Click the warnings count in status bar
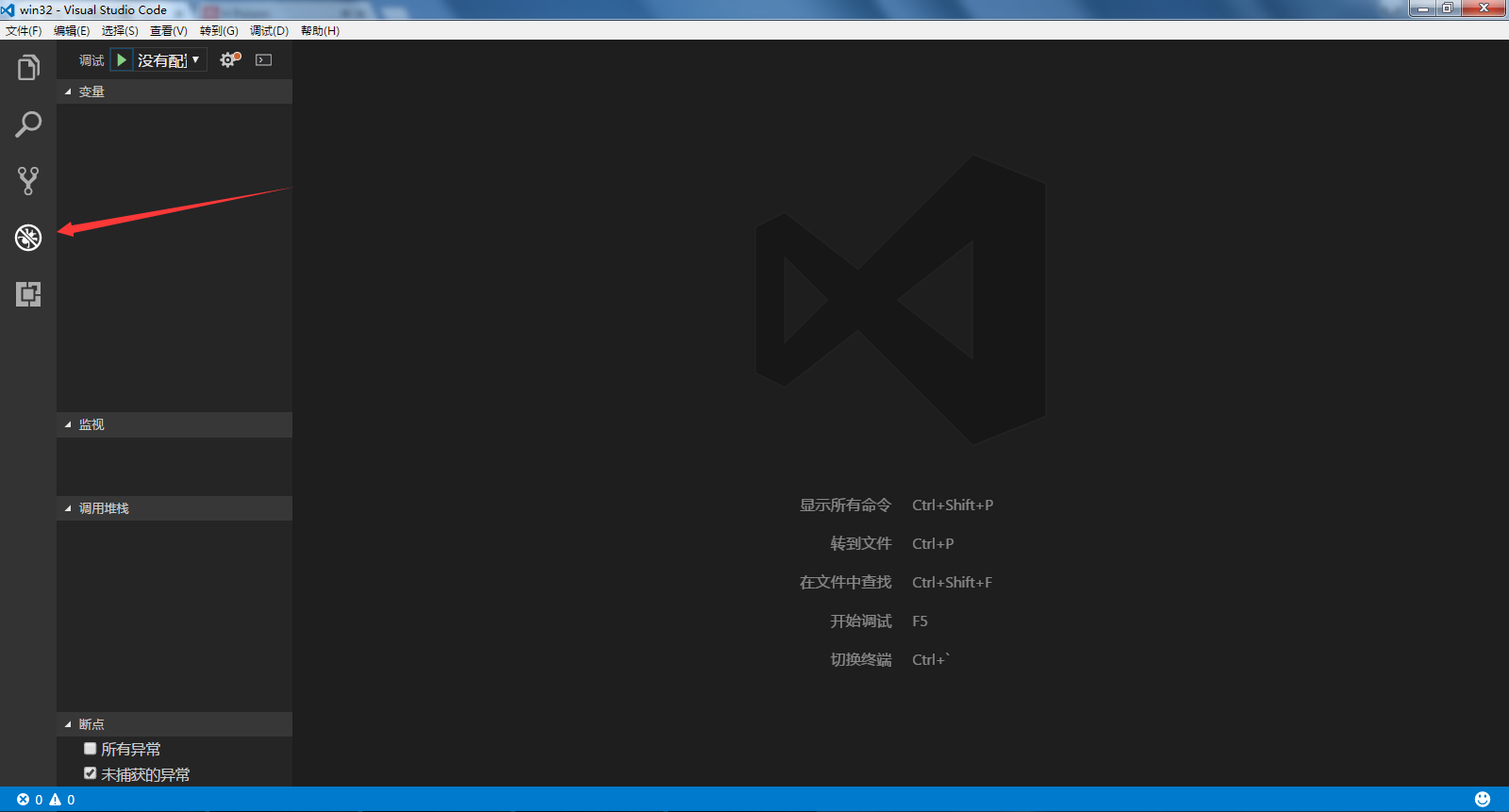The height and width of the screenshot is (812, 1509). click(x=62, y=800)
